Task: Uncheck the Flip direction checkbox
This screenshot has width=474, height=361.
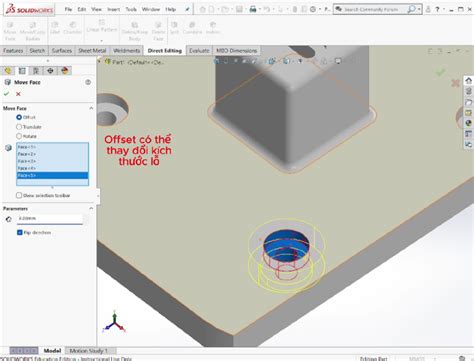Action: click(x=19, y=232)
